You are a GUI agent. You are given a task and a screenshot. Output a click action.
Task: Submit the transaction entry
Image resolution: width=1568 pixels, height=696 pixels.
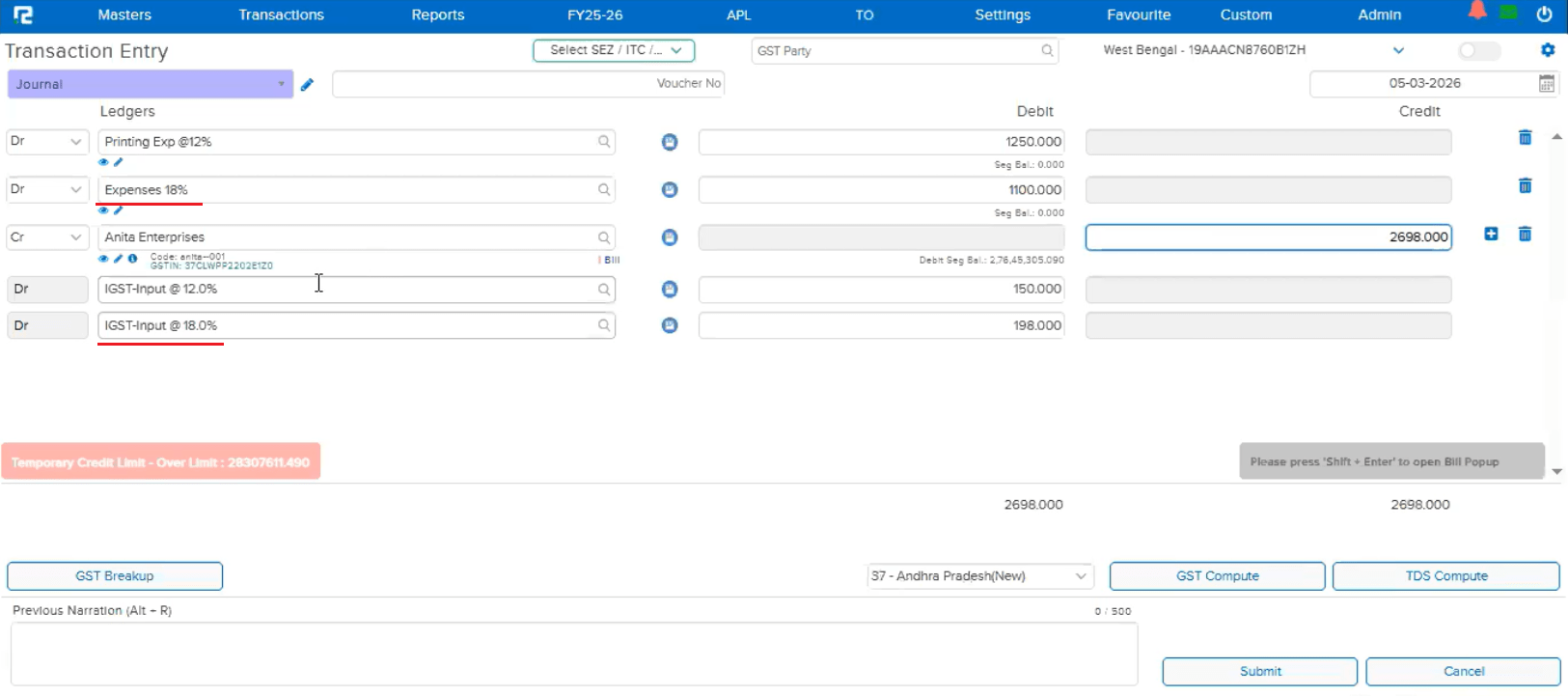[x=1259, y=672]
